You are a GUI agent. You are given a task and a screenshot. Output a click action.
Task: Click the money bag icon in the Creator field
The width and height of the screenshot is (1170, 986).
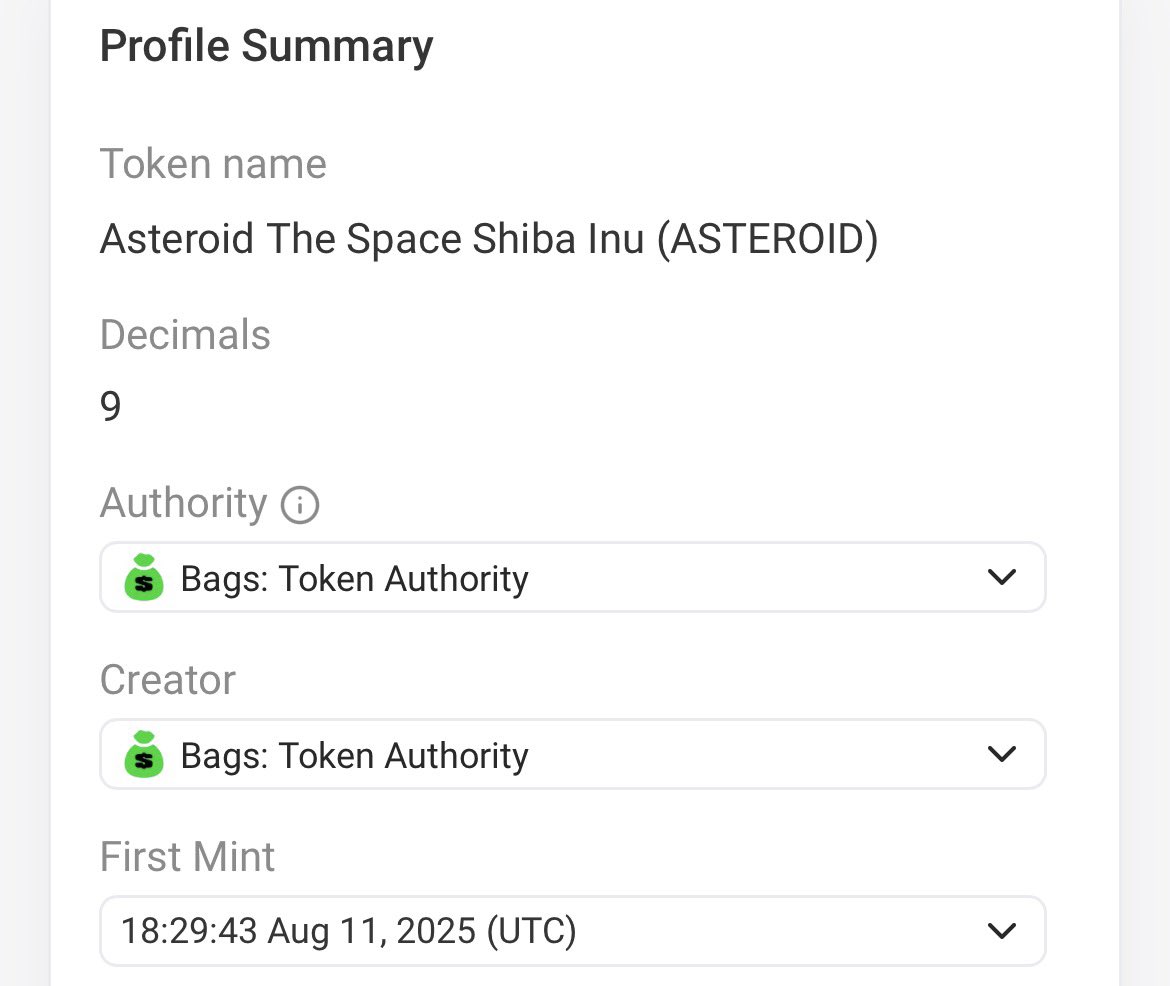tap(144, 755)
